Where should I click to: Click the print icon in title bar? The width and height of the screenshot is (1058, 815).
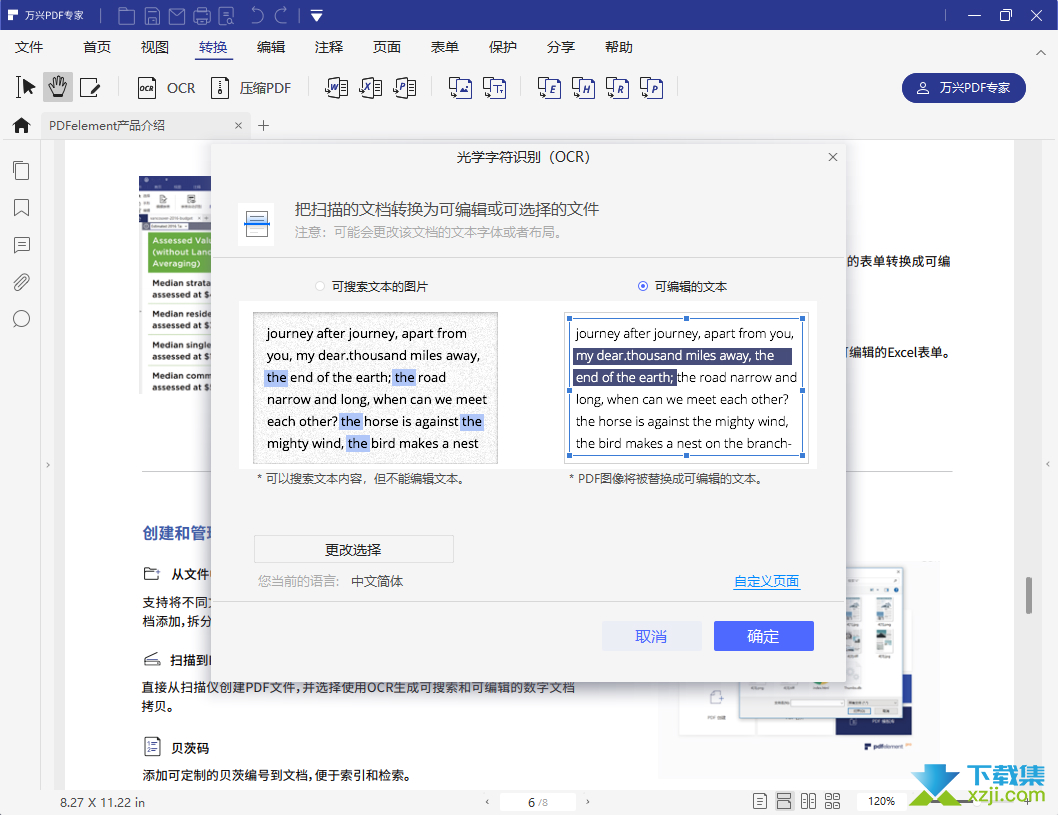[202, 16]
